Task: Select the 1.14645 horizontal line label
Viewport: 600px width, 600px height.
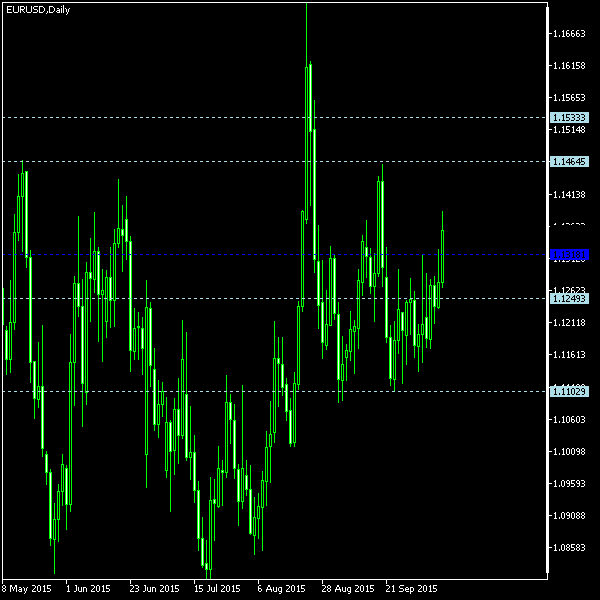Action: point(569,161)
